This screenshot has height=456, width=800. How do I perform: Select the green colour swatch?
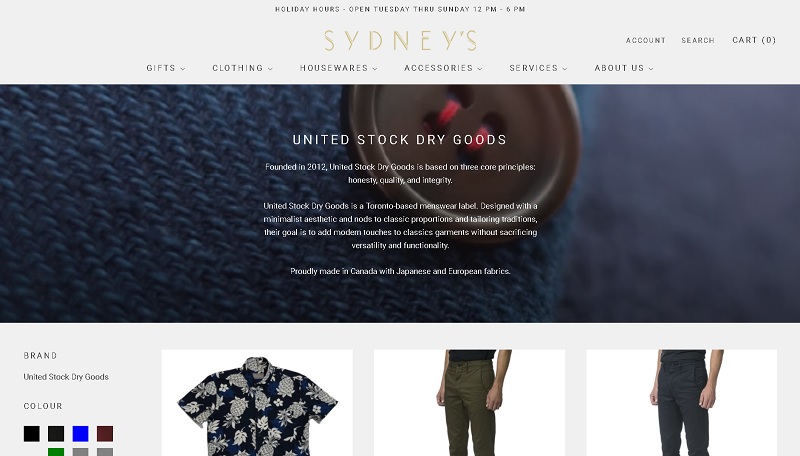(x=56, y=452)
